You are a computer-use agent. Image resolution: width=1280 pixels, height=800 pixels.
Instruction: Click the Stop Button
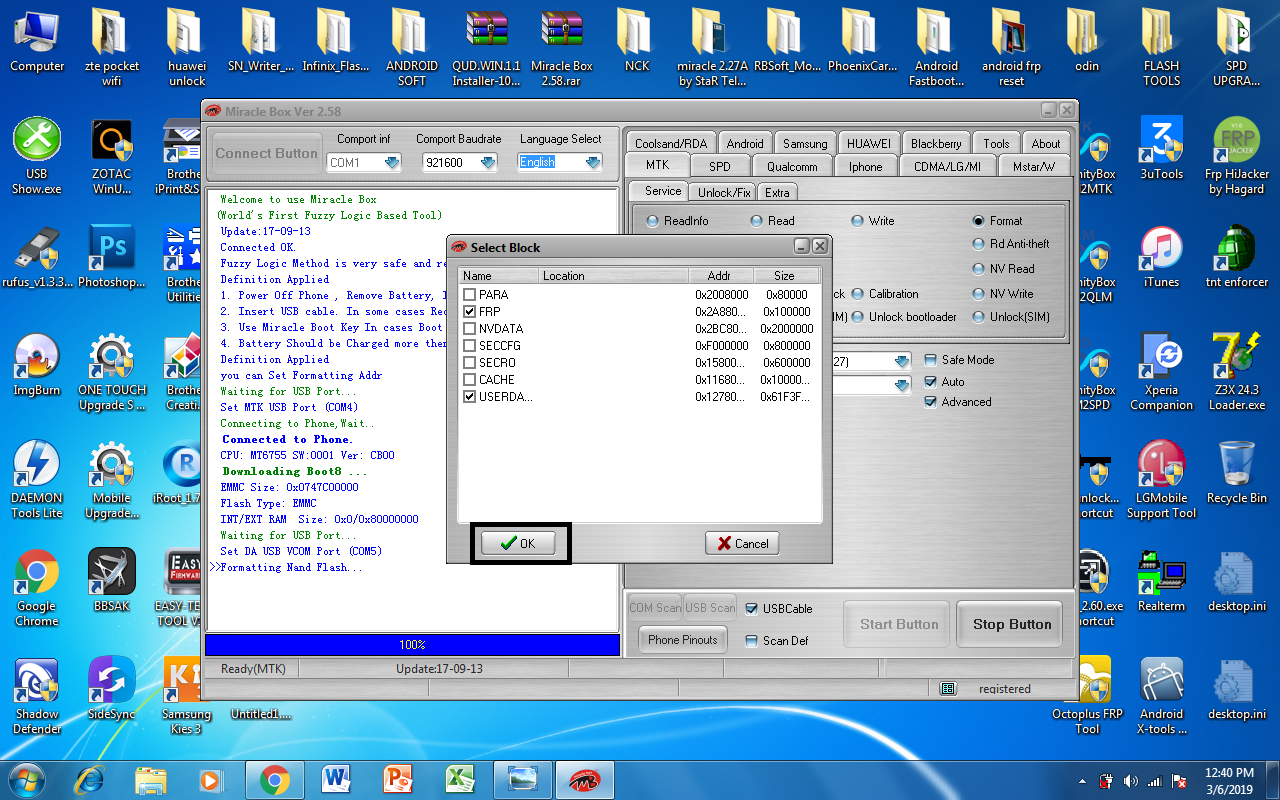pyautogui.click(x=1012, y=624)
